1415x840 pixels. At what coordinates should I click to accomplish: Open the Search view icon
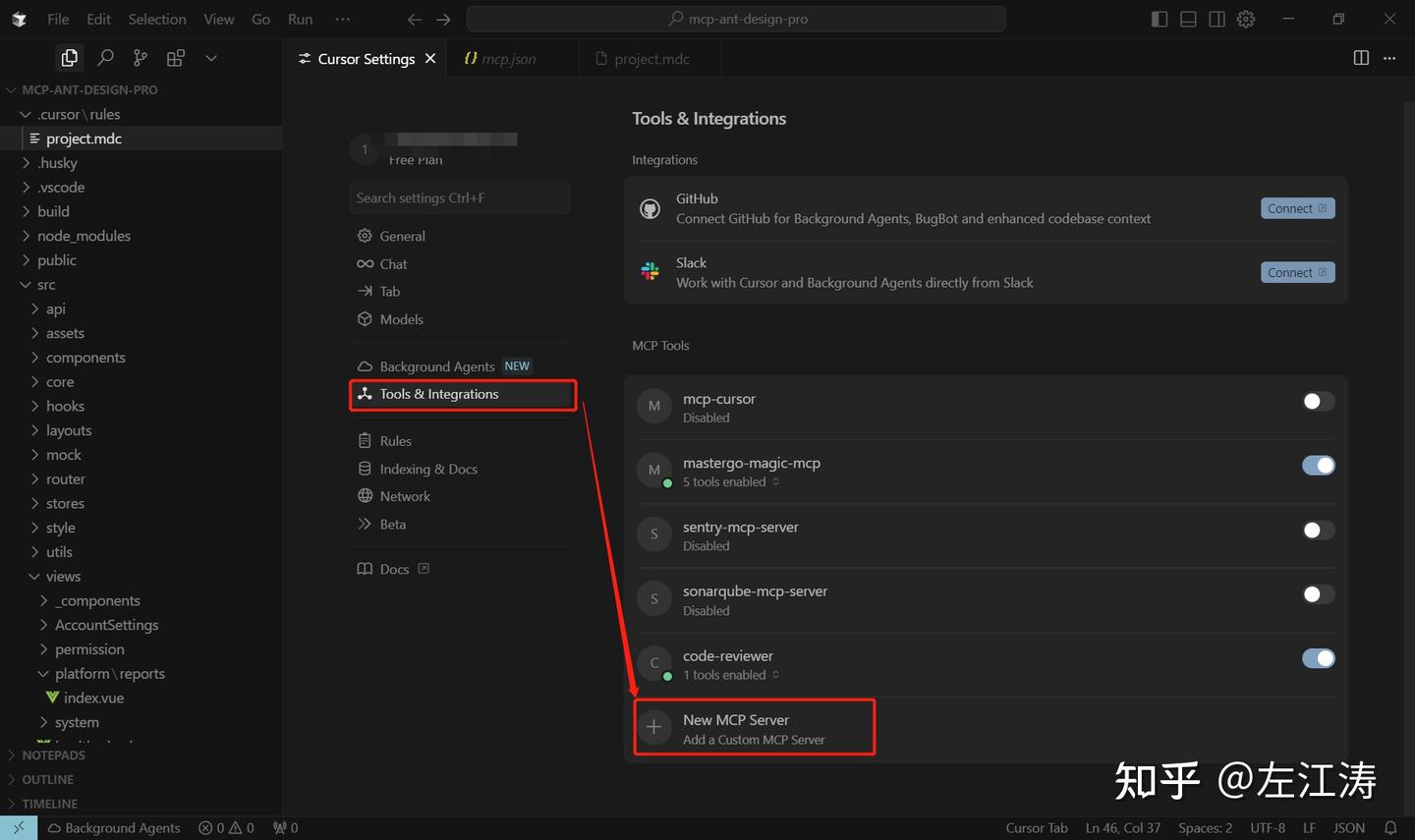click(x=105, y=58)
